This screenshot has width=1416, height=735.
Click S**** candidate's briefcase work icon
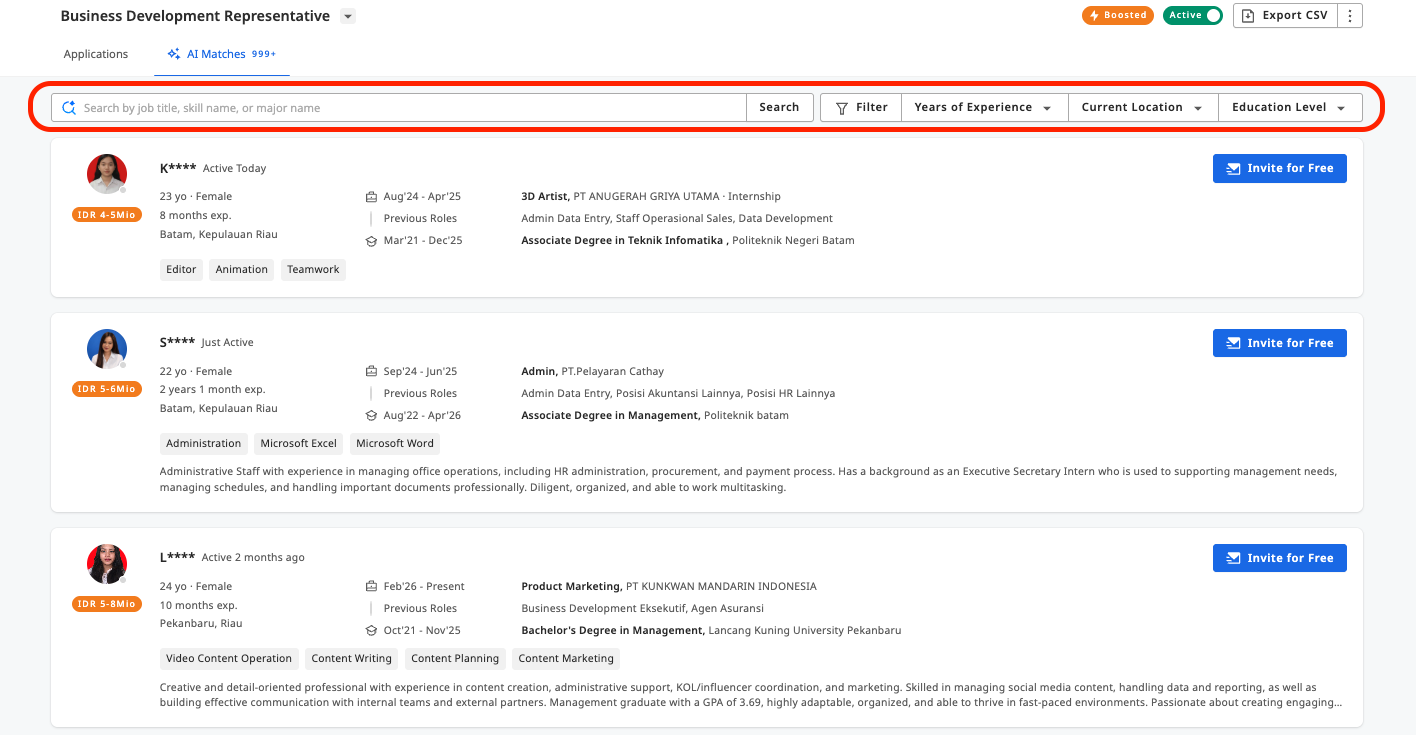pos(371,372)
